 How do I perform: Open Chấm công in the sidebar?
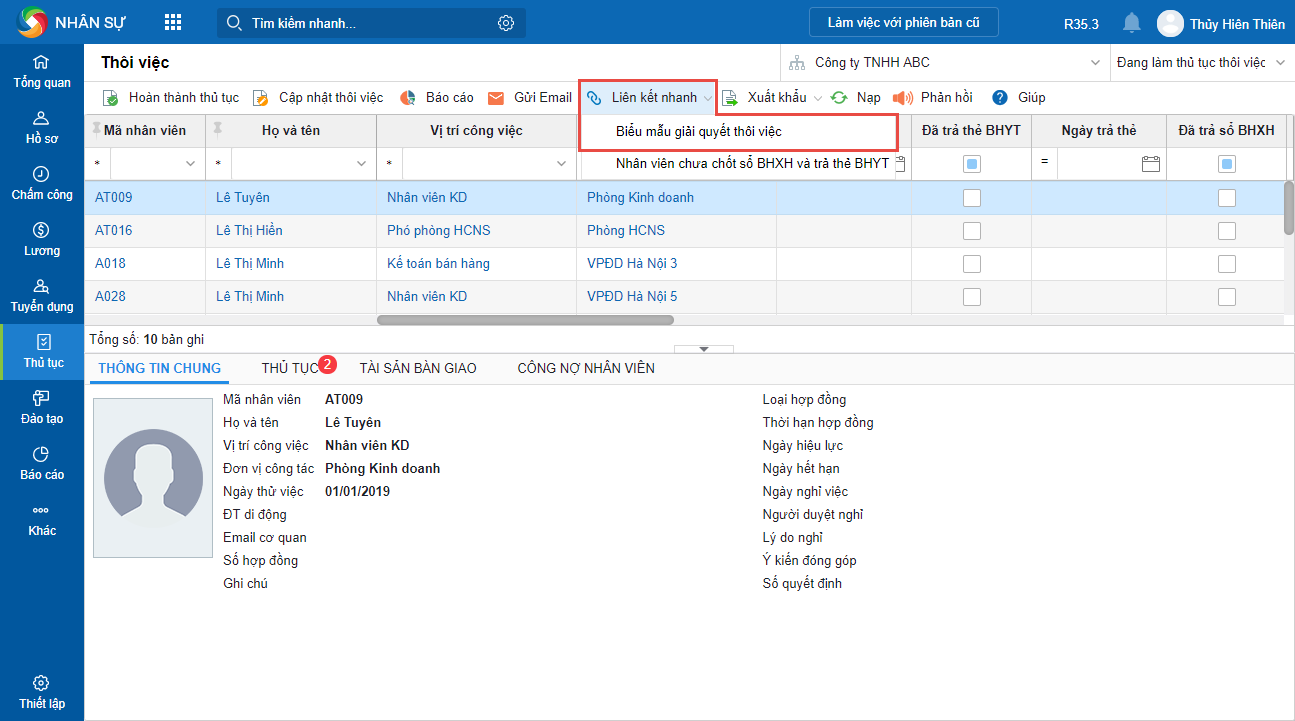click(41, 183)
